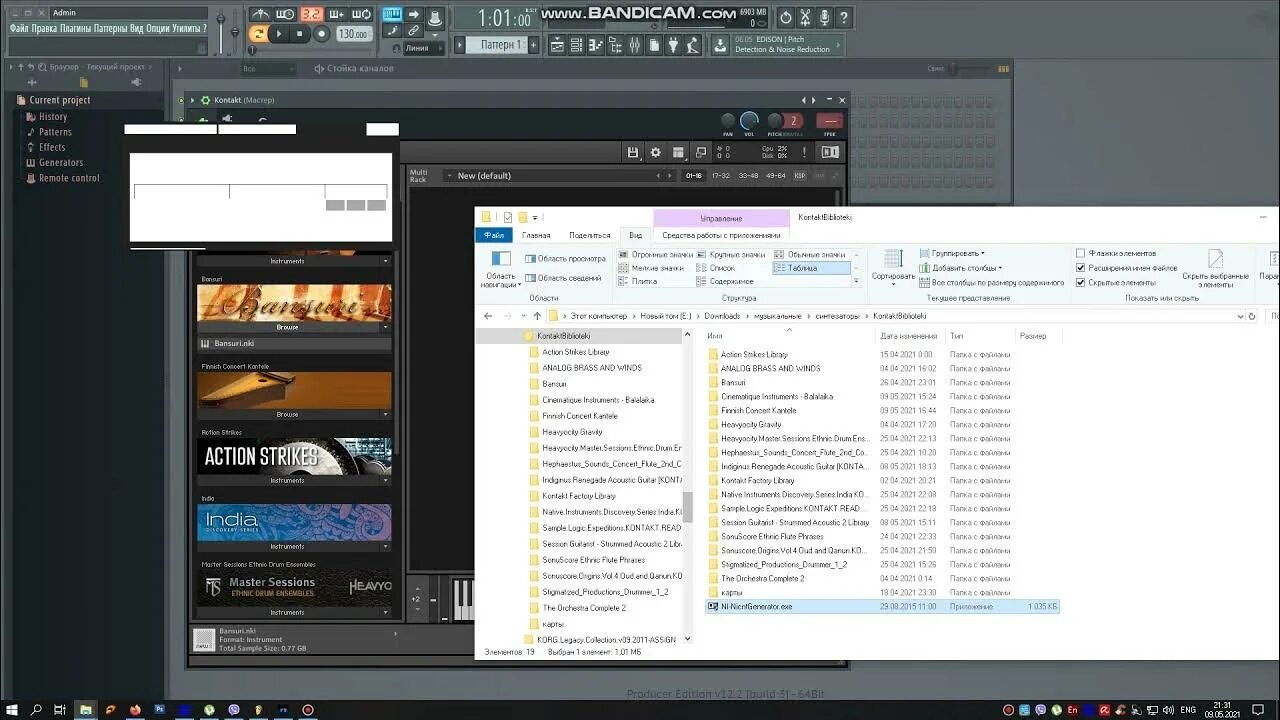This screenshot has height=720, width=1280.
Task: Click the microphone recording icon
Action: coord(825,18)
